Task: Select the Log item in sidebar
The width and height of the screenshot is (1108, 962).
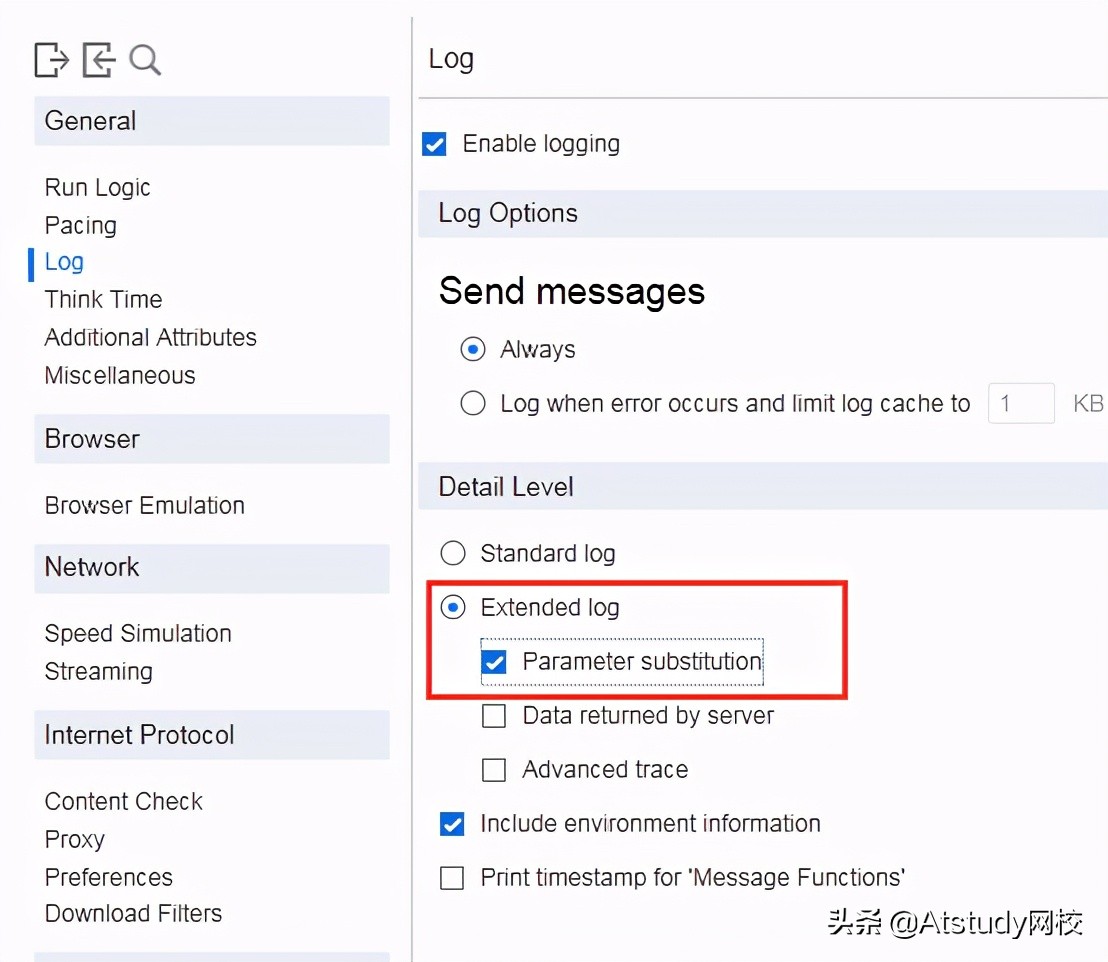Action: 64,262
